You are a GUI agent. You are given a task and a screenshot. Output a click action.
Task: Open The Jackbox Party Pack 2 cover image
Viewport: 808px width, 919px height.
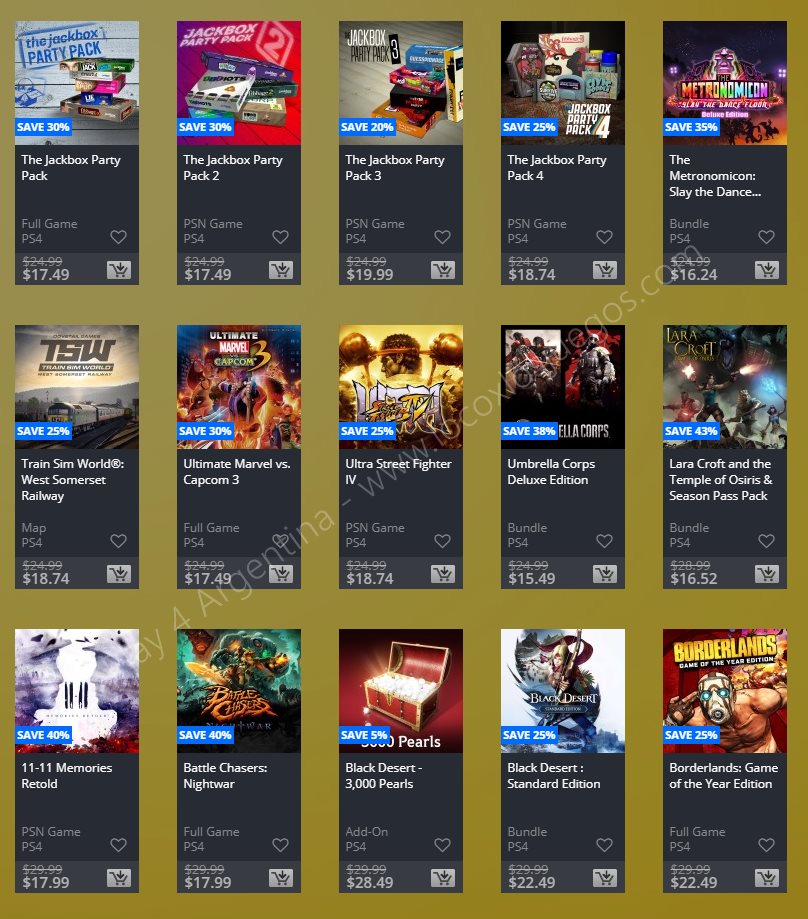click(x=239, y=83)
